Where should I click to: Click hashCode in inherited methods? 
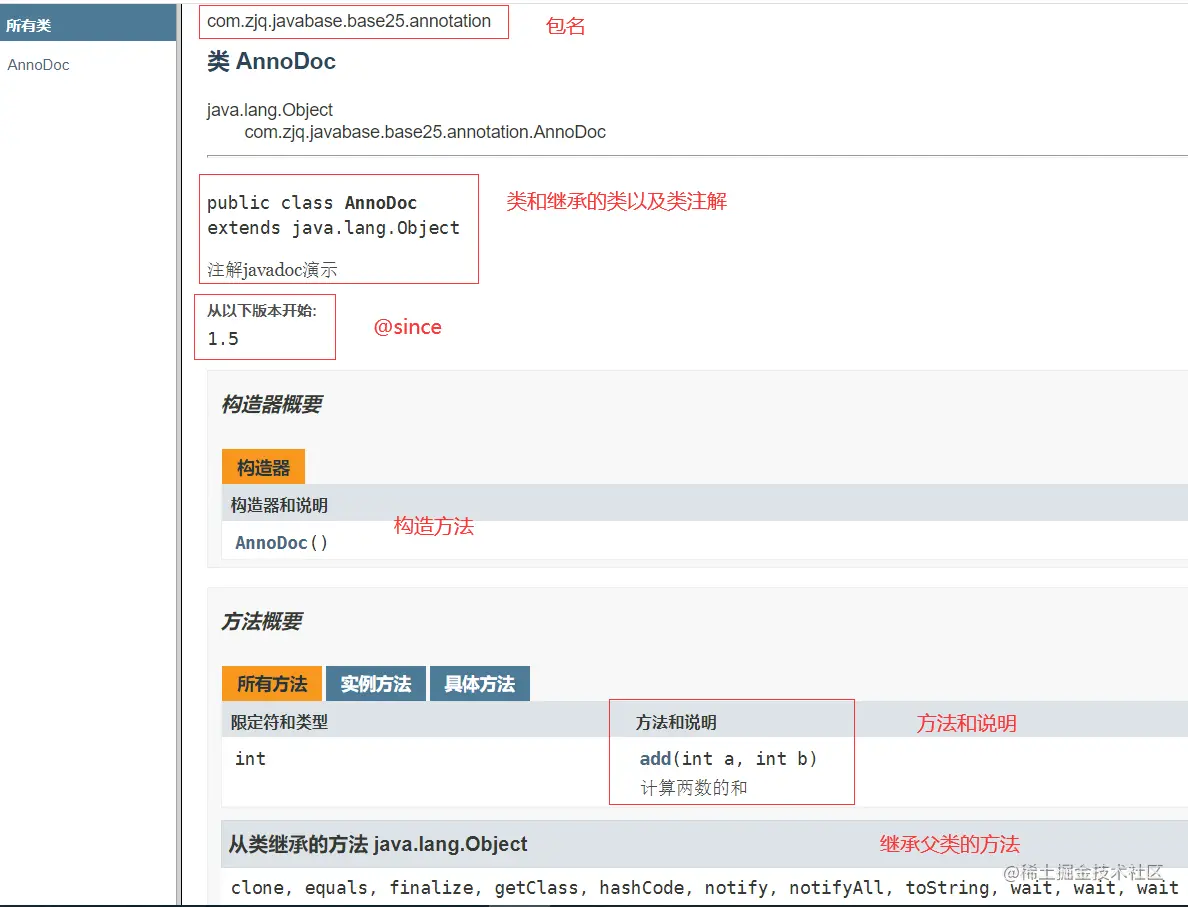[641, 887]
